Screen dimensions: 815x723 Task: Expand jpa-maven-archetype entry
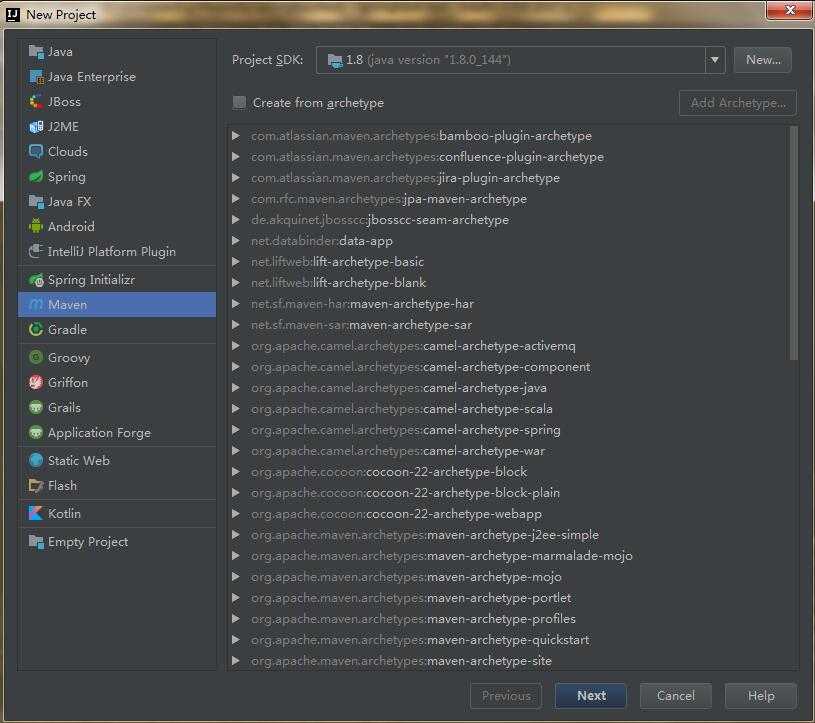pos(235,199)
